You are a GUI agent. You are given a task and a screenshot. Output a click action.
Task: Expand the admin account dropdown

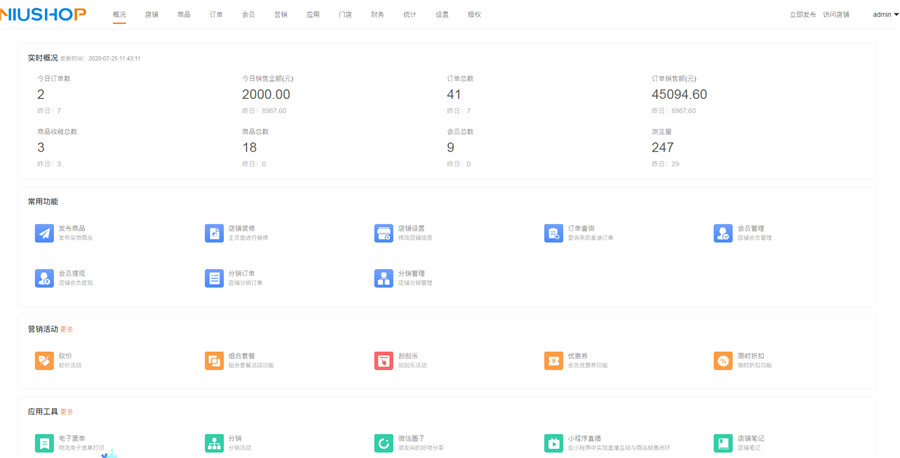886,15
